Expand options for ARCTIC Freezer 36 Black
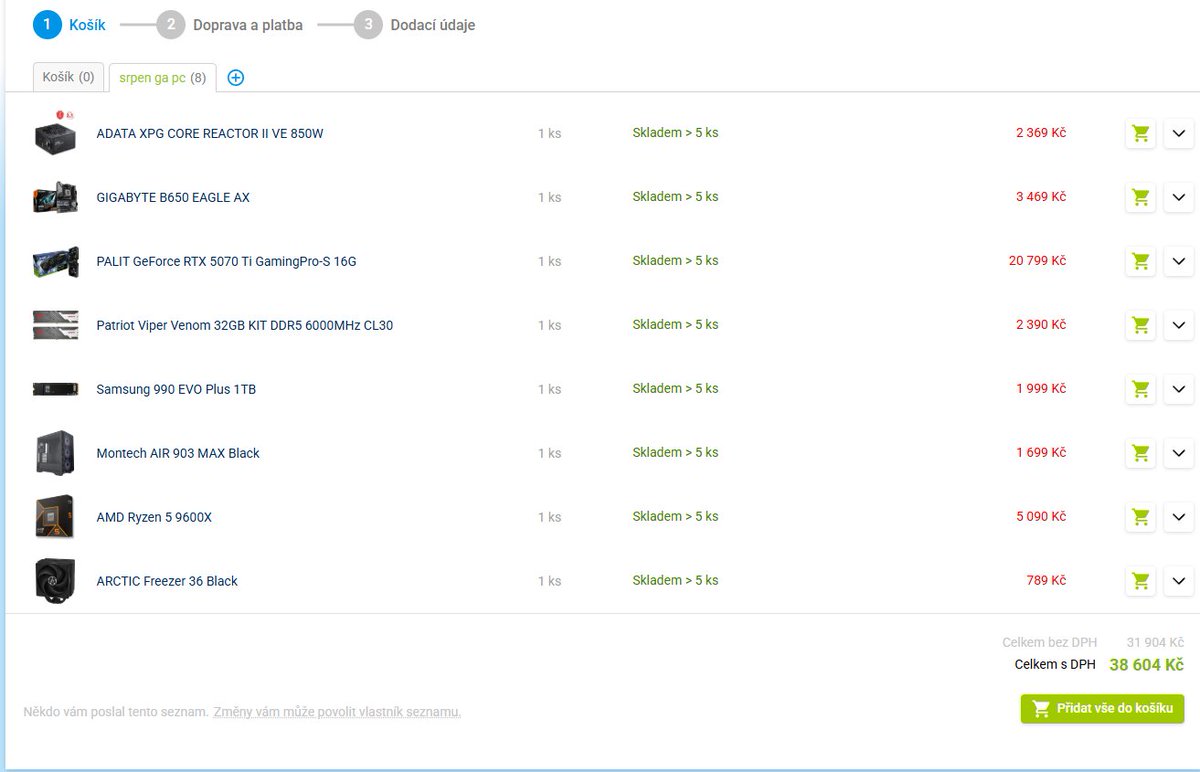This screenshot has width=1200, height=772. 1179,581
